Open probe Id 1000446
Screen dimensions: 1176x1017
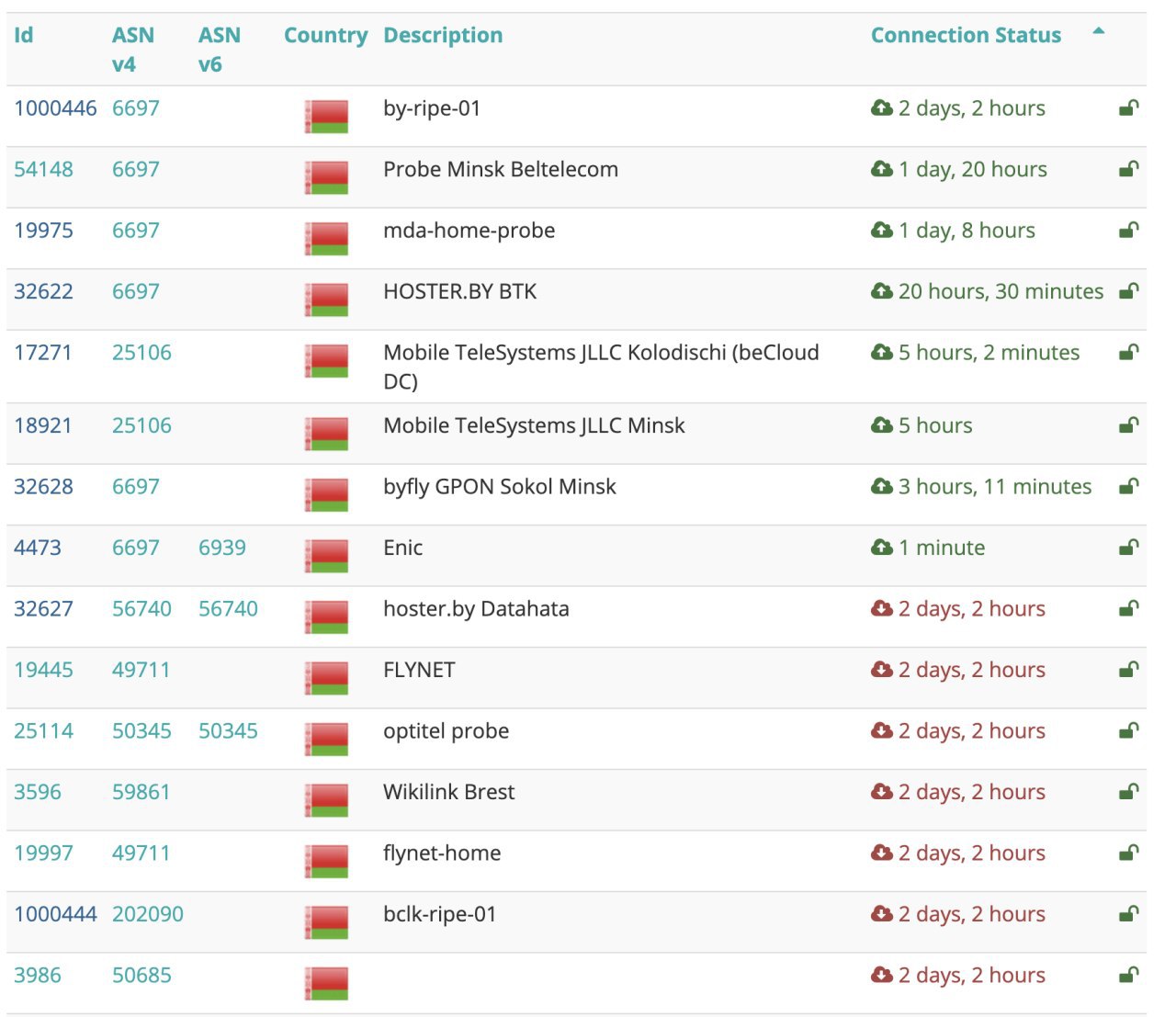pyautogui.click(x=55, y=108)
